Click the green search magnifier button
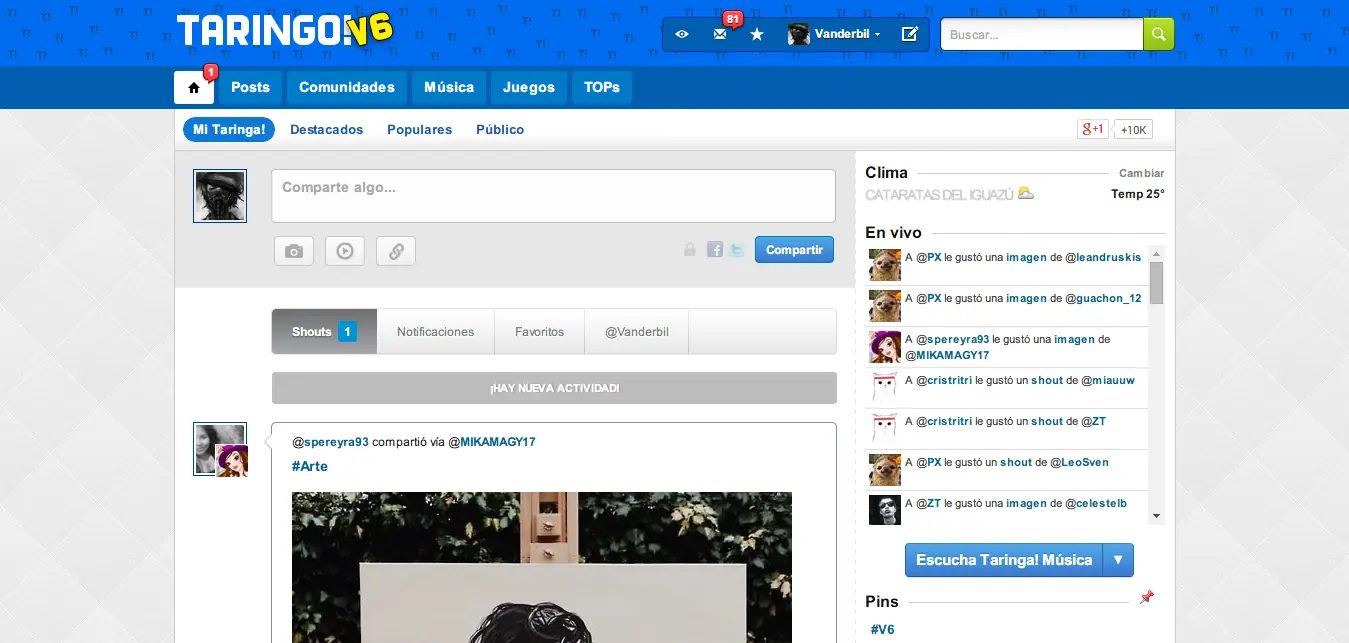Image resolution: width=1349 pixels, height=643 pixels. (x=1158, y=34)
